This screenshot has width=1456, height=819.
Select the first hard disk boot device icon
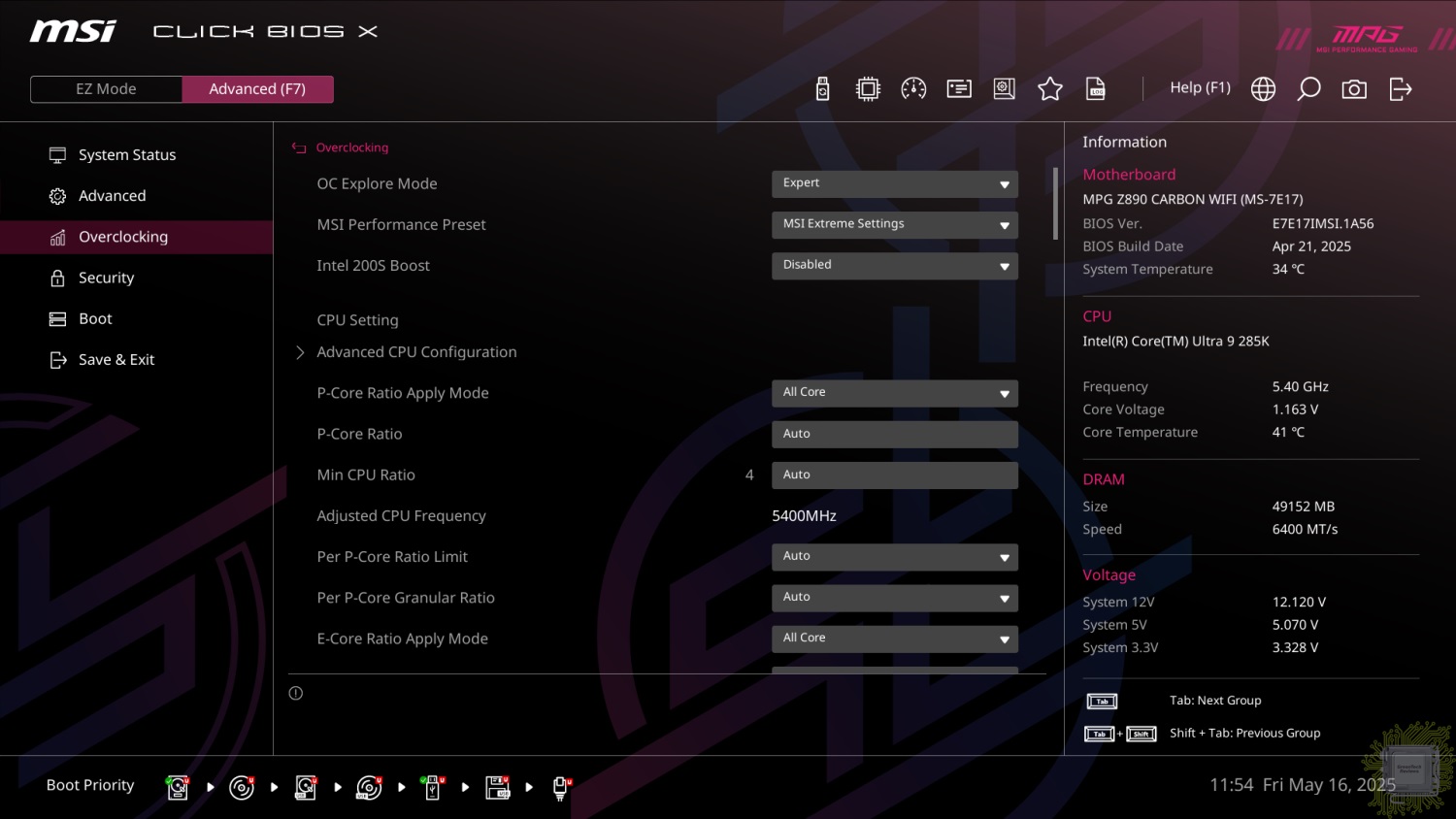pyautogui.click(x=178, y=787)
